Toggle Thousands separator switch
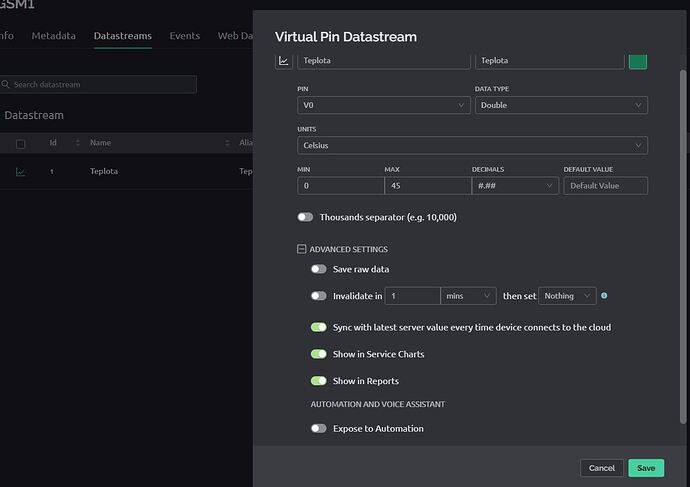 click(x=305, y=217)
